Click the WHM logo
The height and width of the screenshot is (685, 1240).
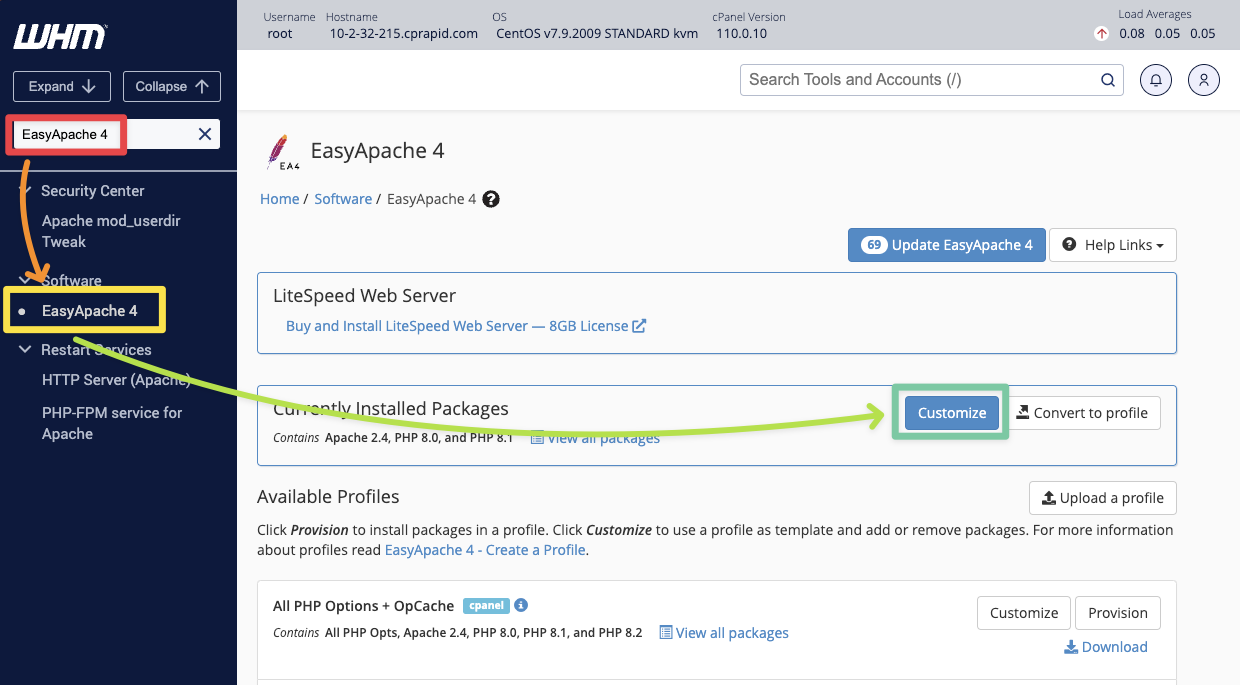point(60,37)
